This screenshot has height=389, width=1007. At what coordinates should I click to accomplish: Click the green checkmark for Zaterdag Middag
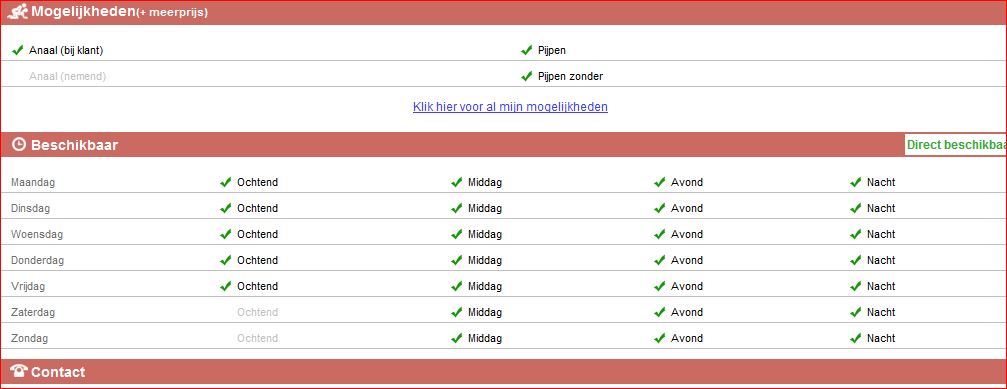[457, 312]
